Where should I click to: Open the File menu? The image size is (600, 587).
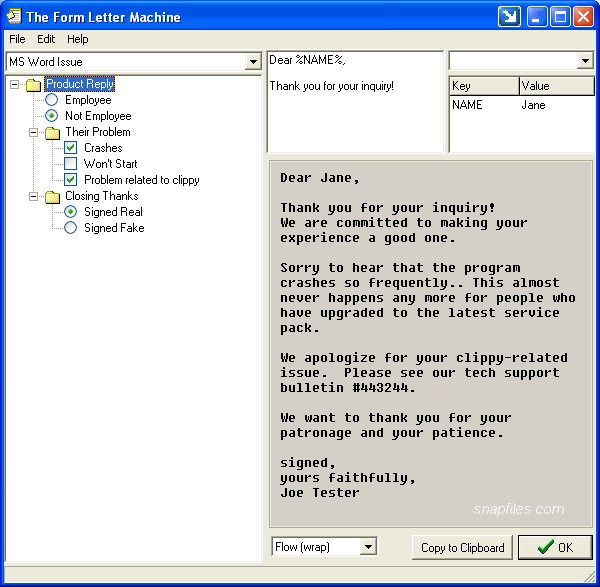17,39
